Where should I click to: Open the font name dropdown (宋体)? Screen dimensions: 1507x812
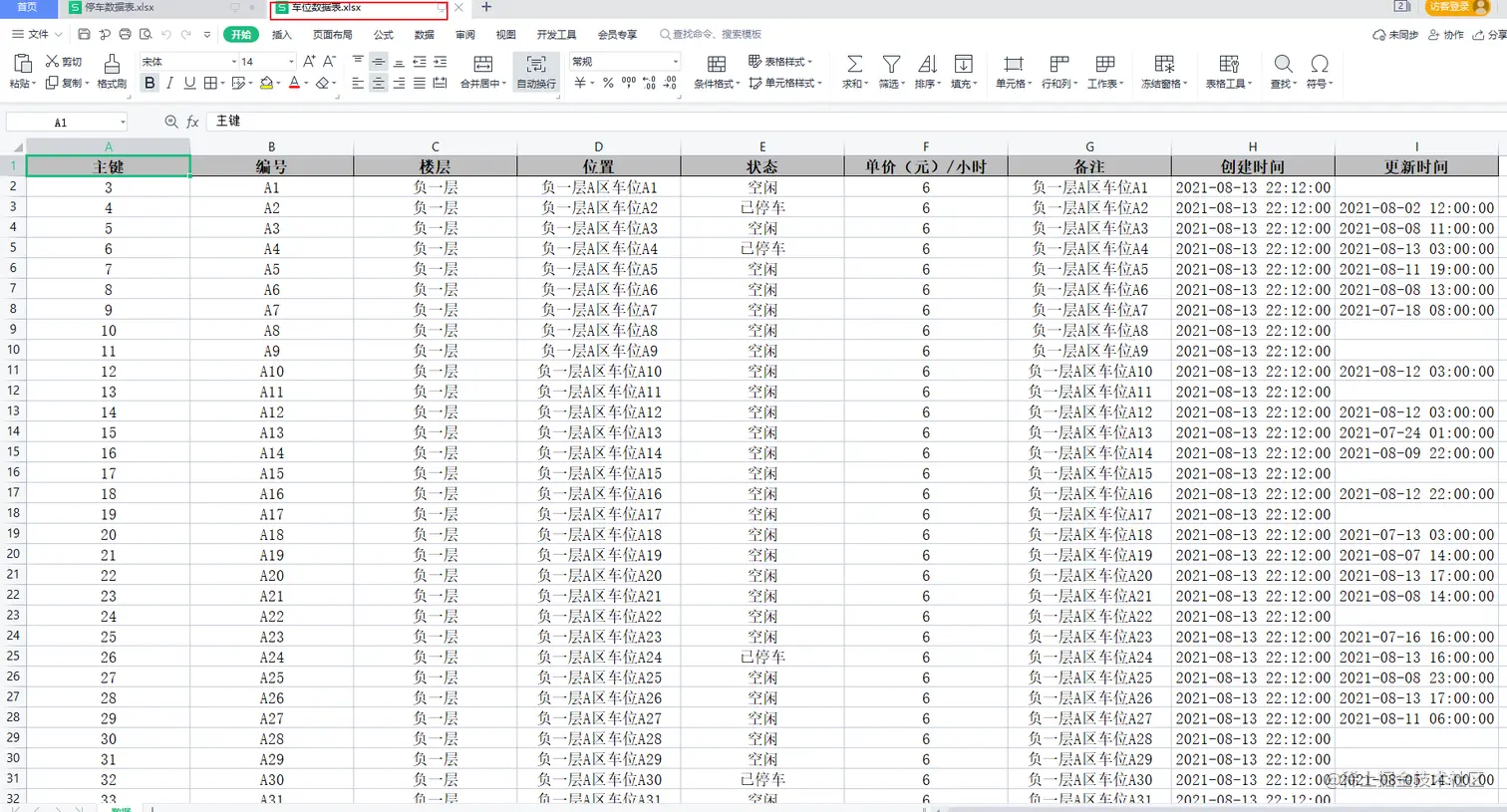click(x=235, y=61)
